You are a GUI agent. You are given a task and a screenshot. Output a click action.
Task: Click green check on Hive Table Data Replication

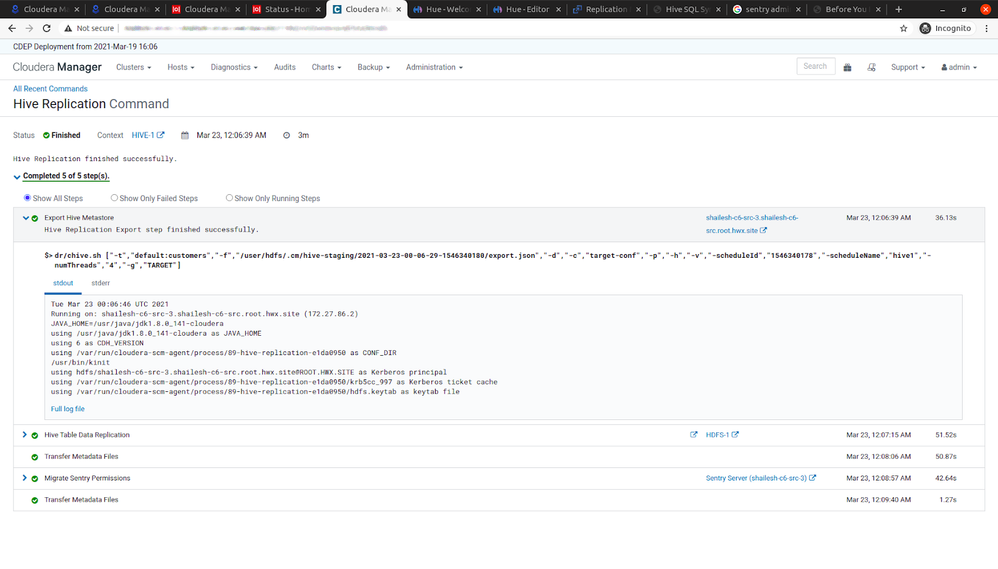click(x=35, y=435)
